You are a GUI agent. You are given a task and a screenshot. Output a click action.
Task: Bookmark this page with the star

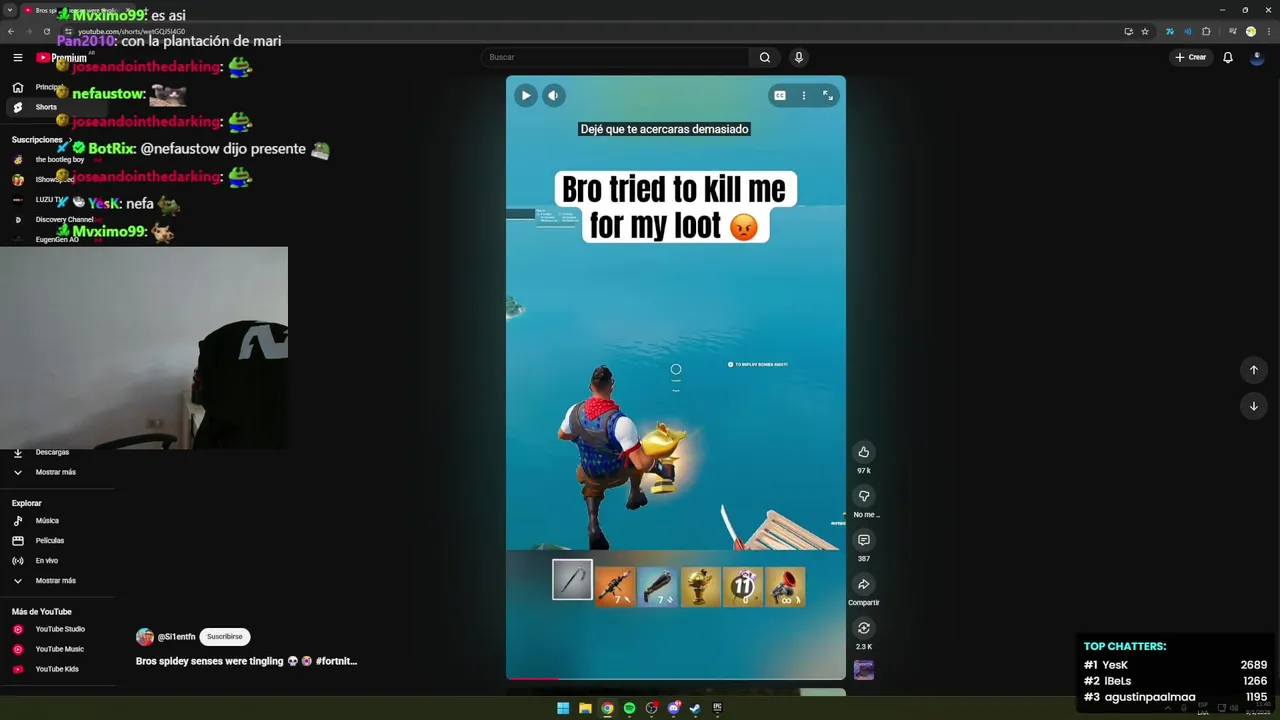pos(1145,31)
